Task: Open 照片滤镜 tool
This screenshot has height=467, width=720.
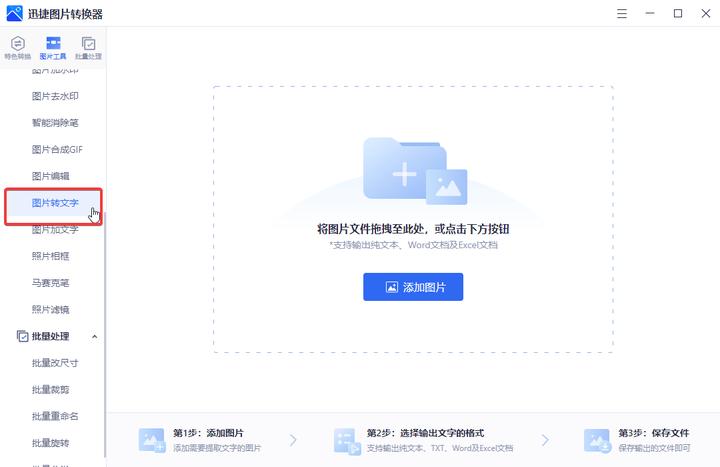Action: (x=51, y=309)
